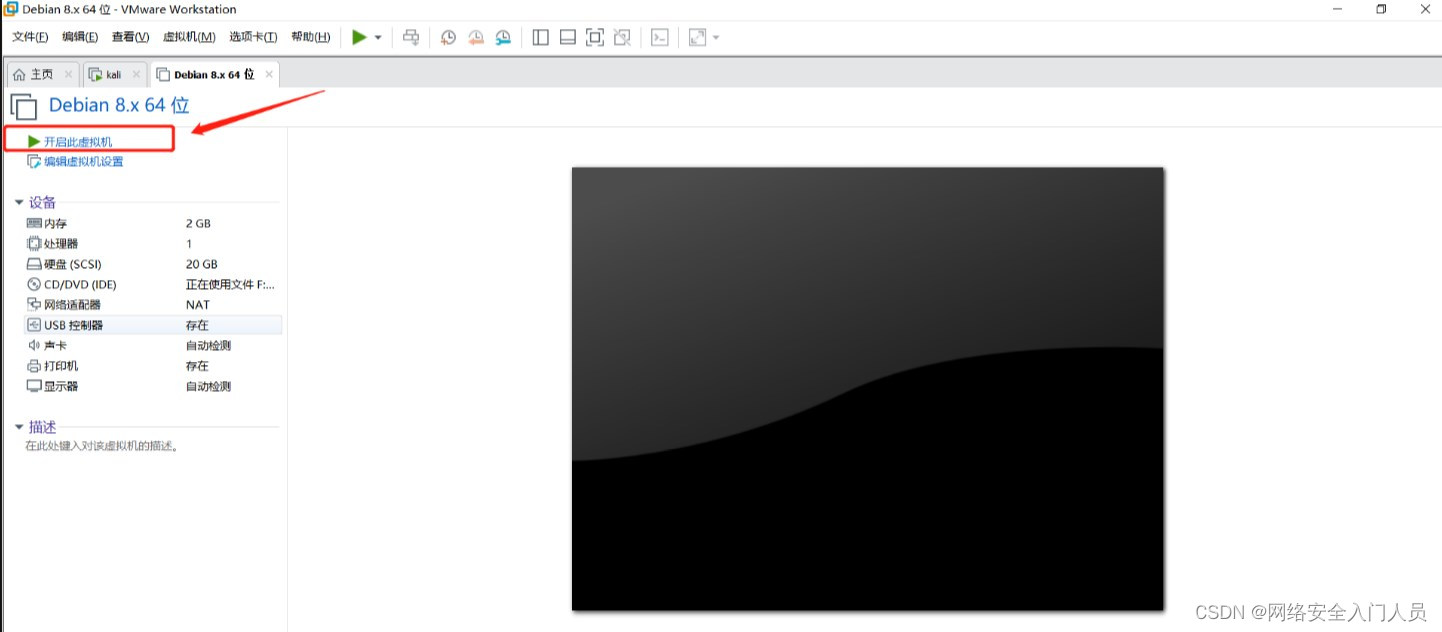Click the NAT network value

click(x=198, y=305)
